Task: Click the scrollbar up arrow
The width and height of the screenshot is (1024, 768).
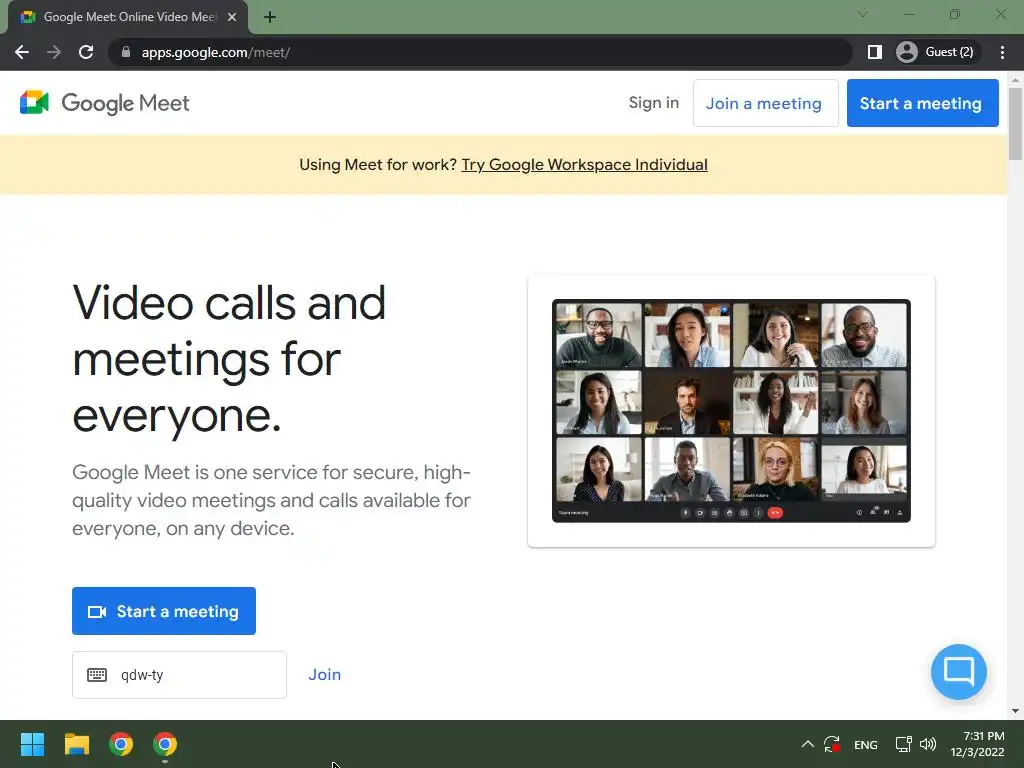Action: pyautogui.click(x=1015, y=80)
